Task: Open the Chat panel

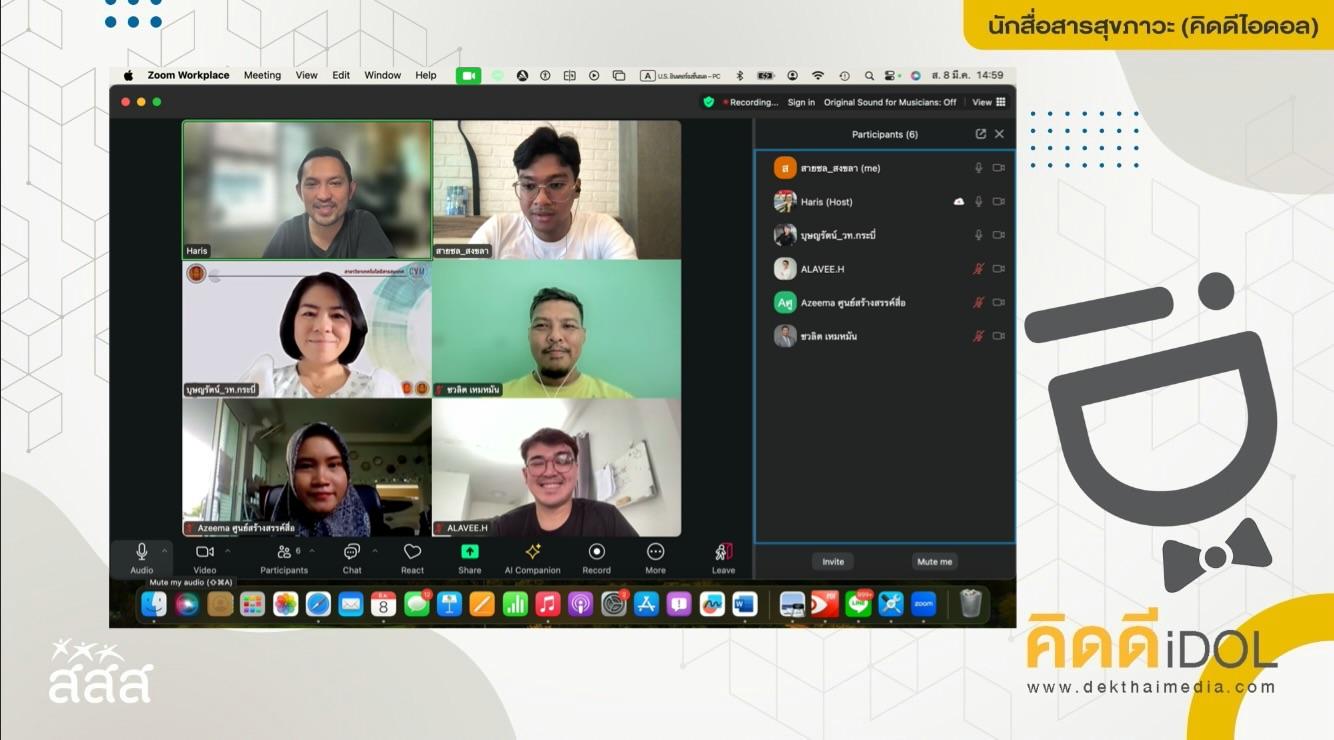Action: 352,553
